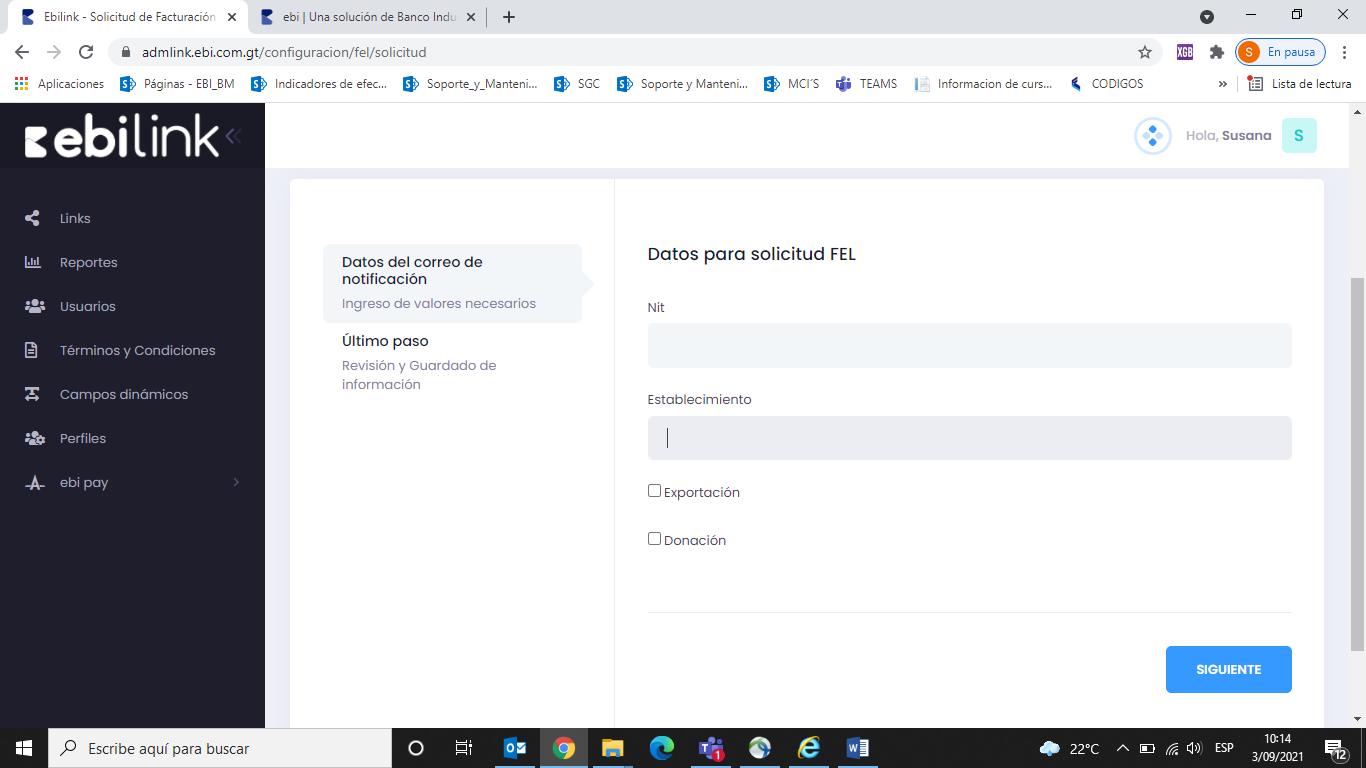Open Outlook from the taskbar
This screenshot has height=768, width=1366.
pos(515,748)
